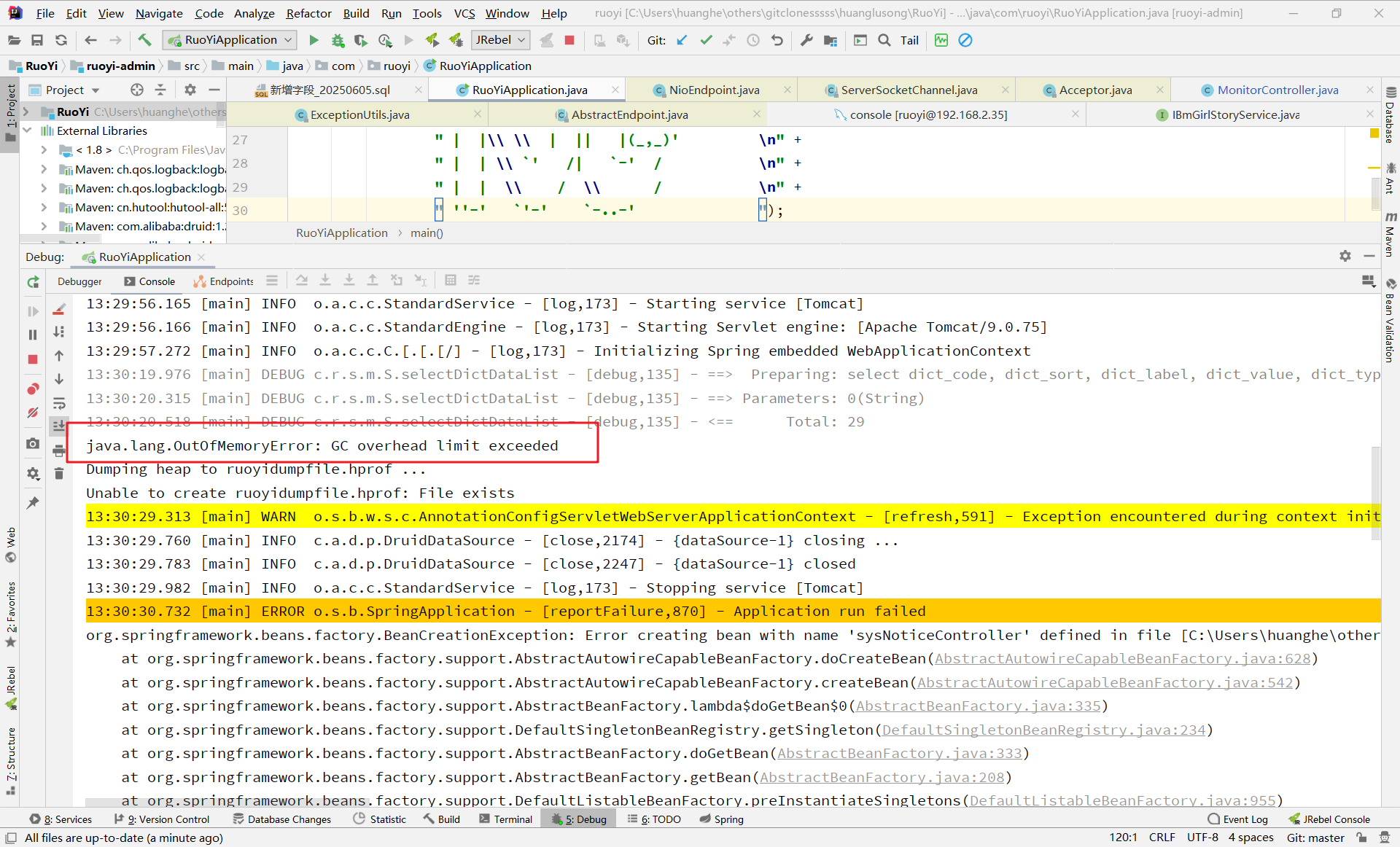Expand External Libraries tree node
Screen dimensions: 1400x847
tap(27, 130)
